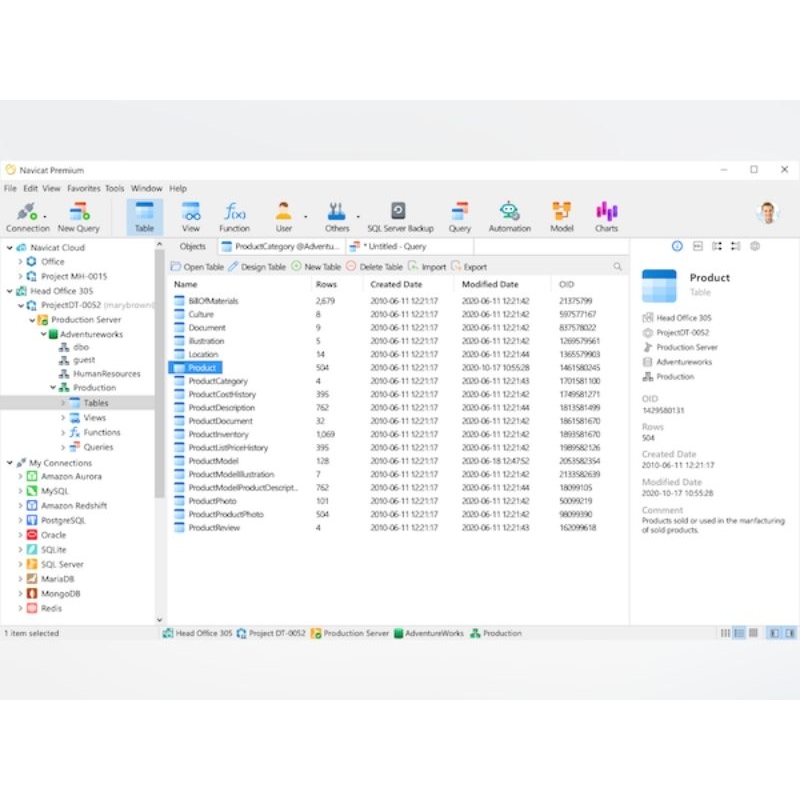
Task: Open the User dropdown arrow
Action: (x=306, y=217)
